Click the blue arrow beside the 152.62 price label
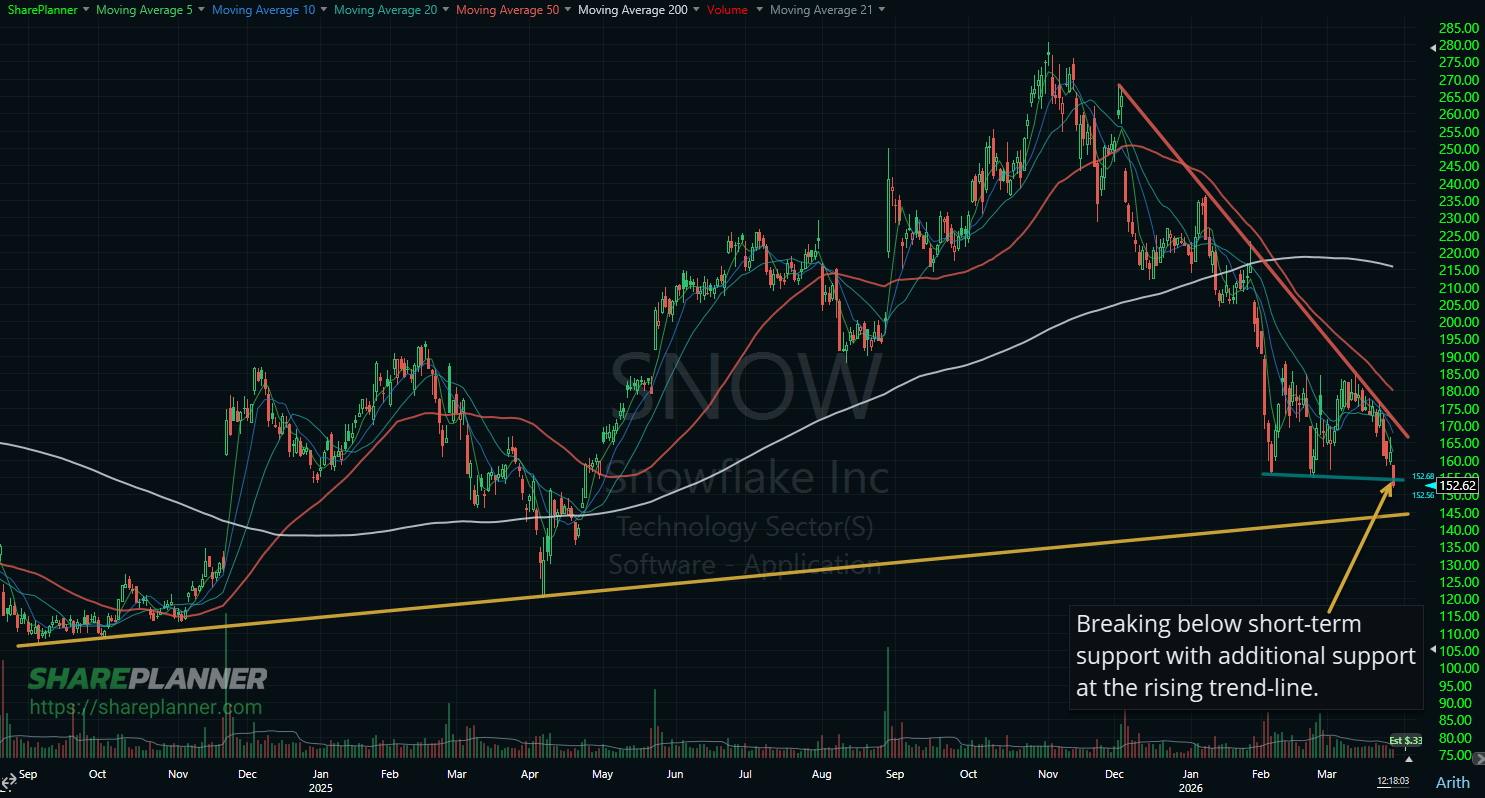Viewport: 1485px width, 798px height. (x=1432, y=485)
